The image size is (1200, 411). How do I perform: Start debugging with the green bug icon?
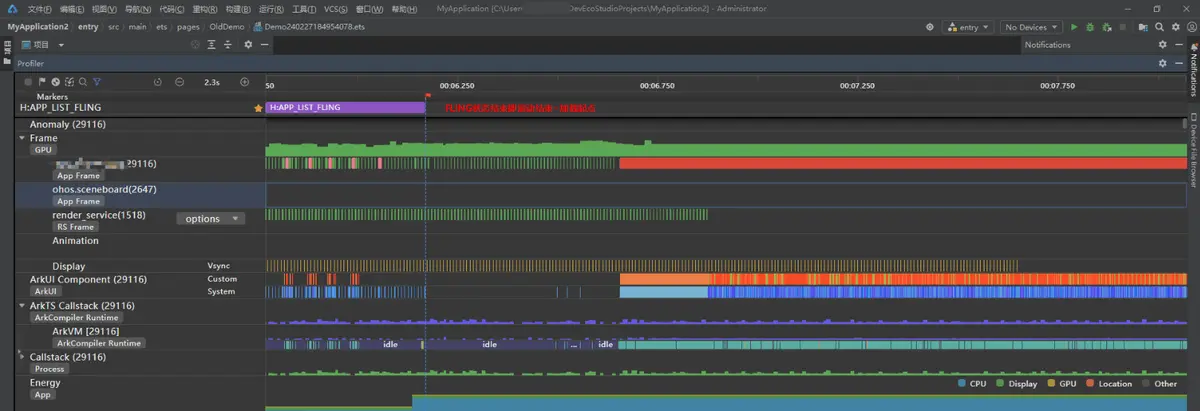point(1090,27)
